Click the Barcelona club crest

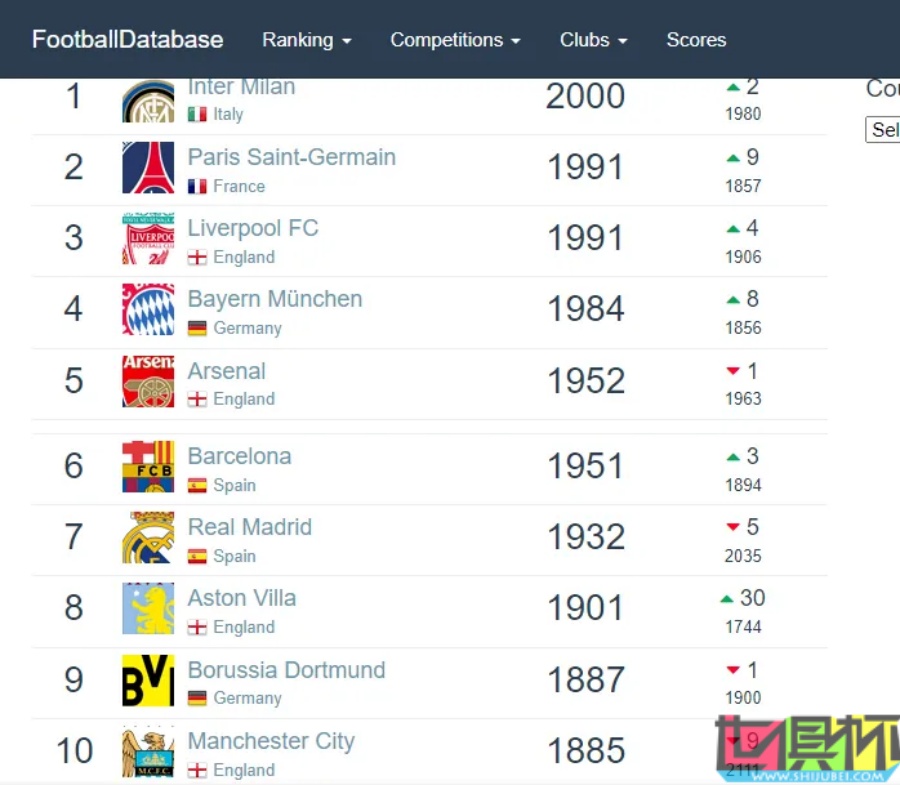pos(148,466)
